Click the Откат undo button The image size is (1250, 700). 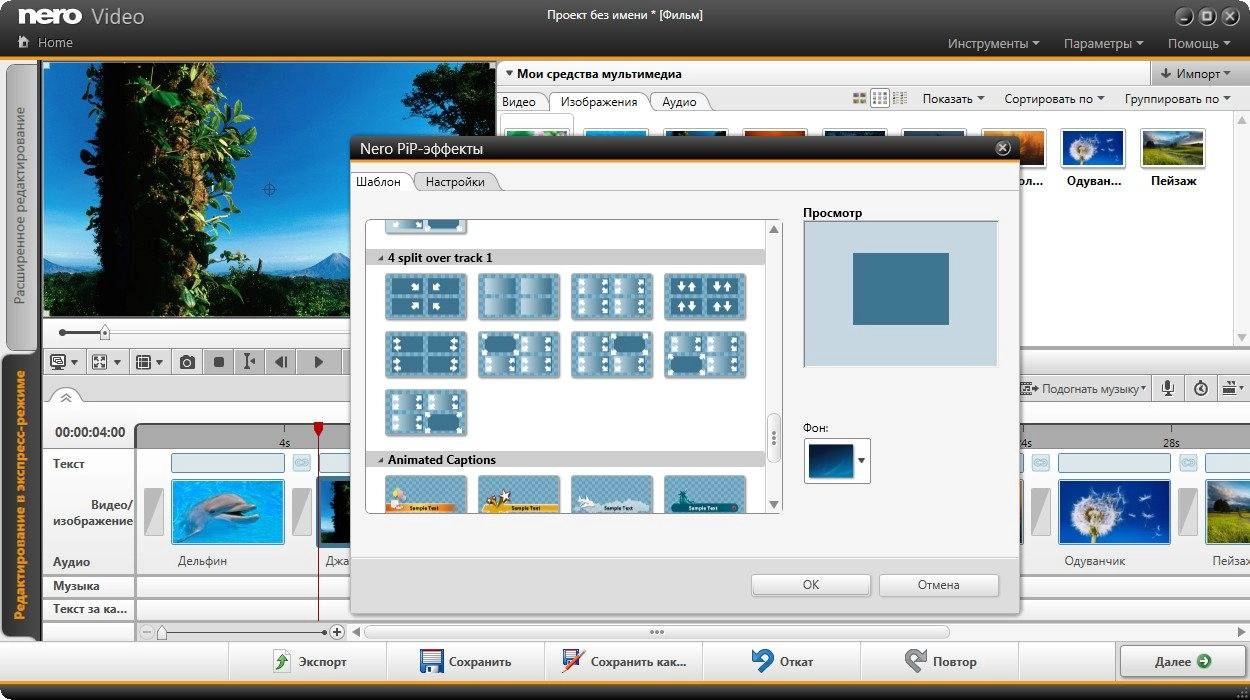pos(782,661)
